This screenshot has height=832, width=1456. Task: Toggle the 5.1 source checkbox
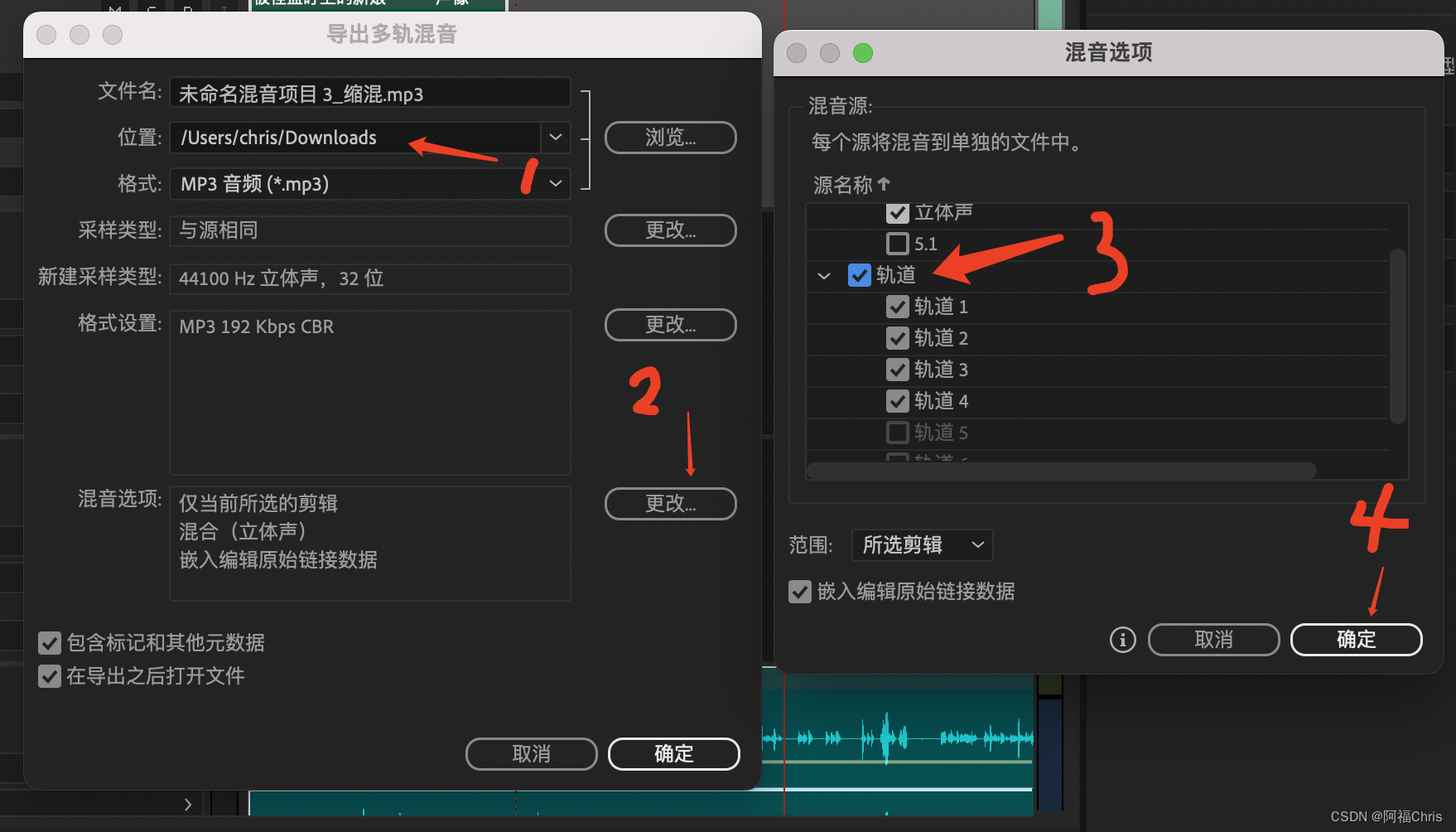(898, 244)
